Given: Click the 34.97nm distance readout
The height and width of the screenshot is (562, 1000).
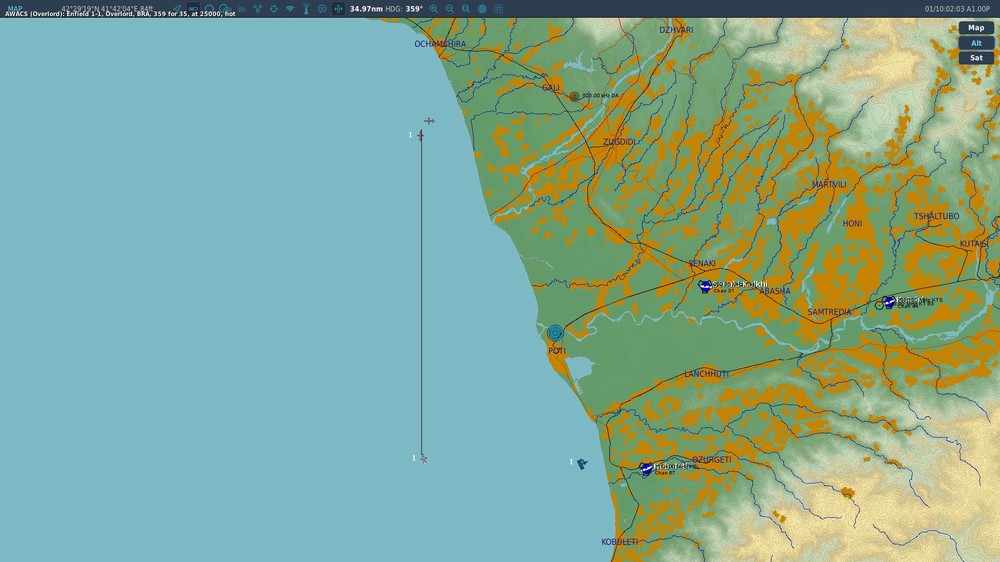Looking at the screenshot, I should click(x=366, y=9).
